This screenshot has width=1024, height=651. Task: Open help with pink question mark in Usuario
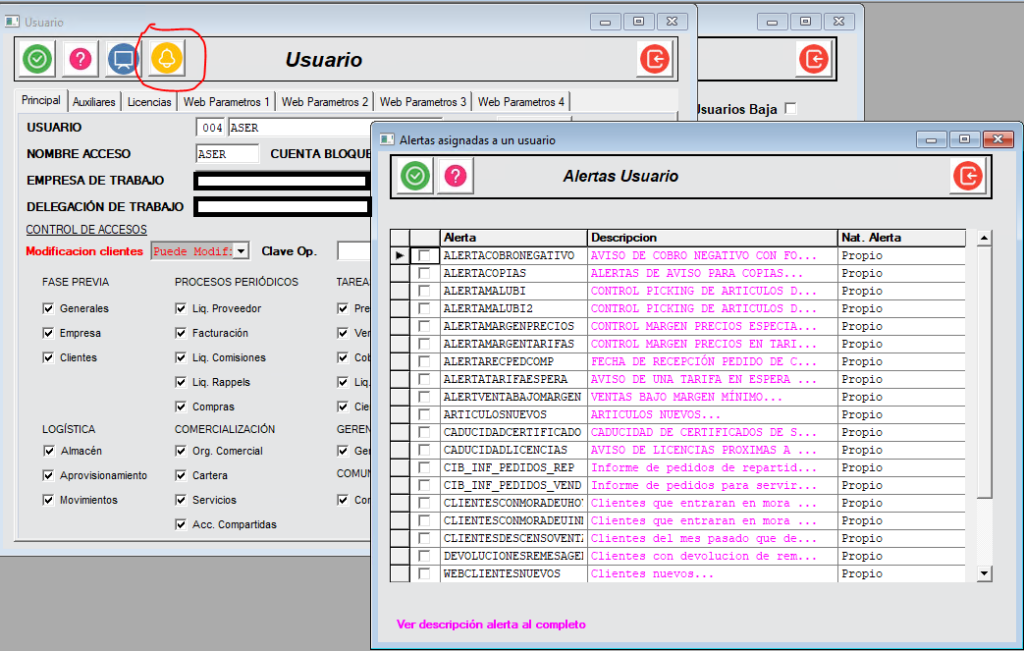point(80,60)
